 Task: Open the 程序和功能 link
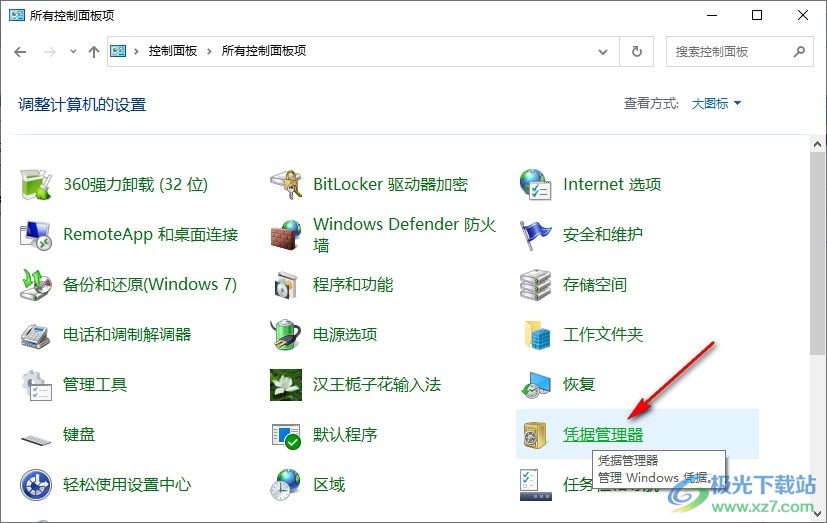(x=353, y=285)
